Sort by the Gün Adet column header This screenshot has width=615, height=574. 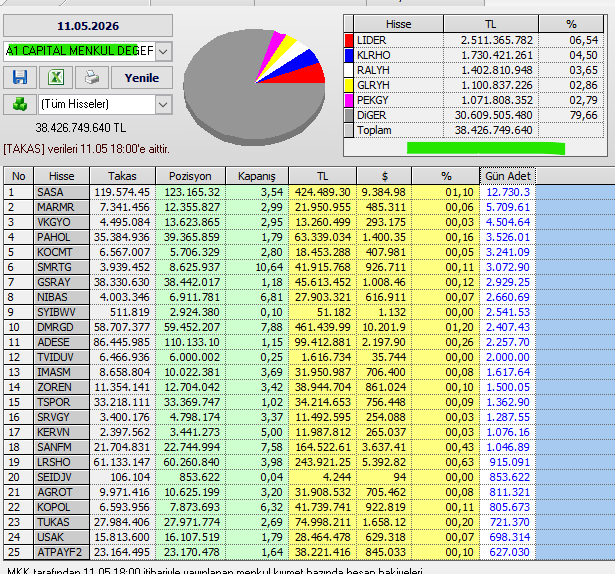pos(508,176)
